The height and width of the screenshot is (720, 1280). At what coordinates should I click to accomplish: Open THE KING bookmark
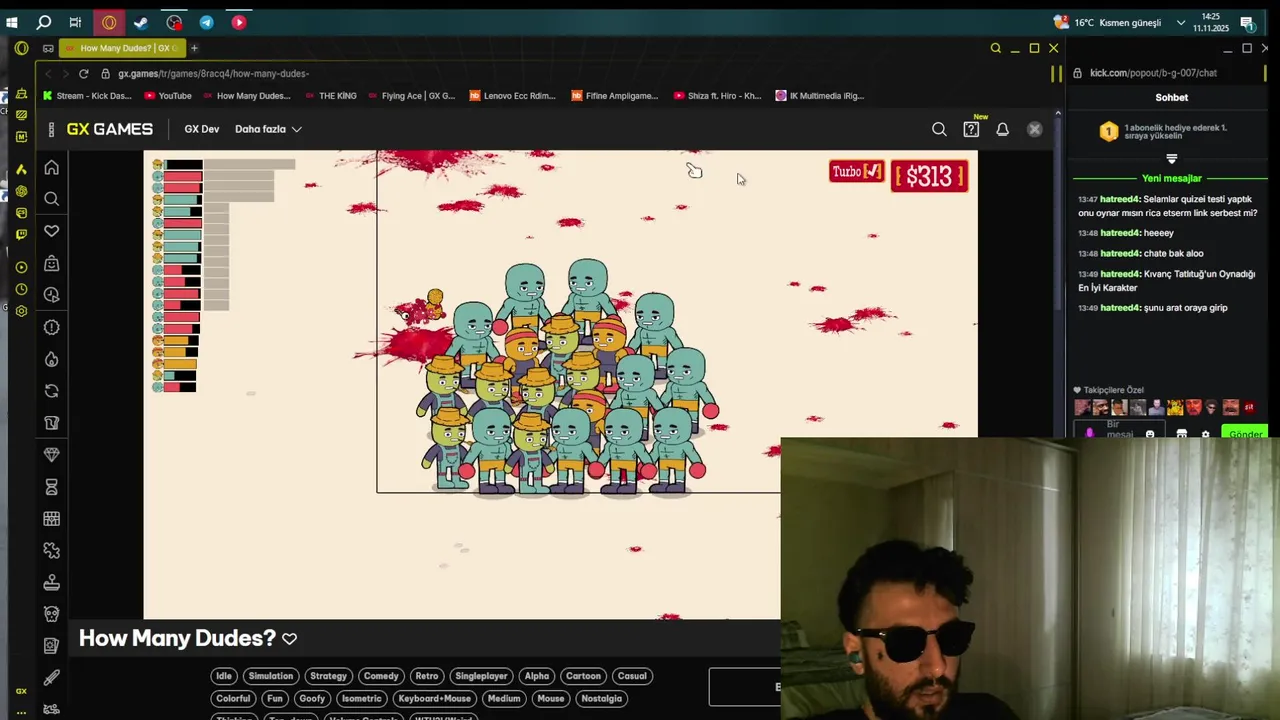point(329,96)
